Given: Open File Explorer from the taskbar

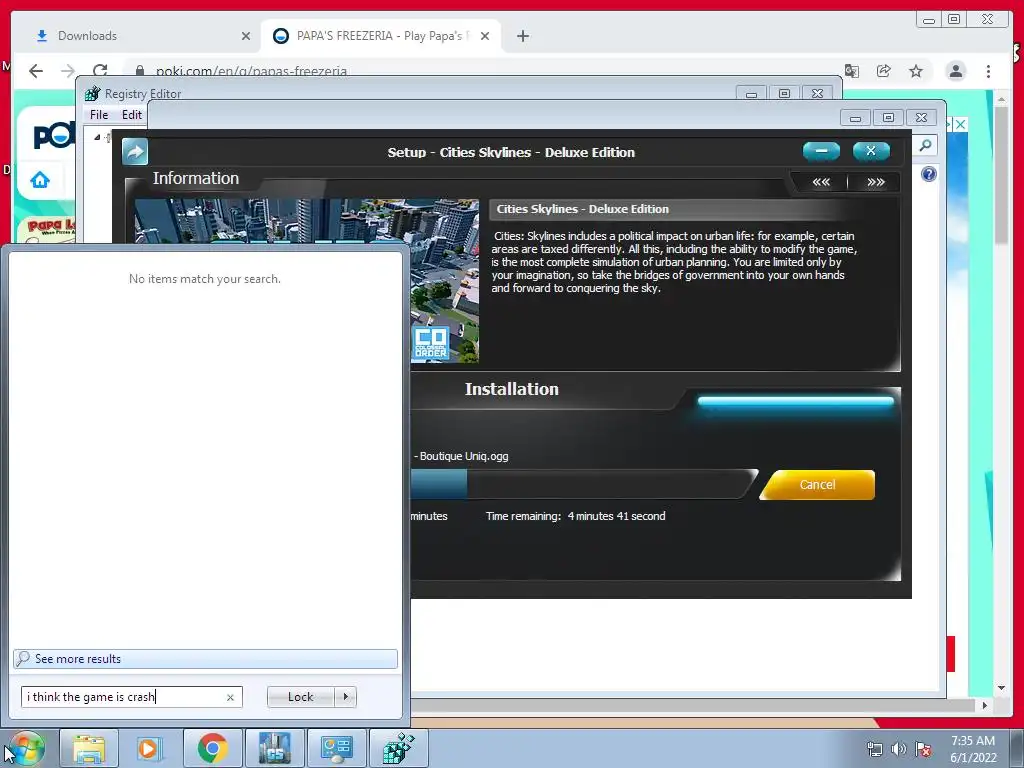Looking at the screenshot, I should coord(89,748).
